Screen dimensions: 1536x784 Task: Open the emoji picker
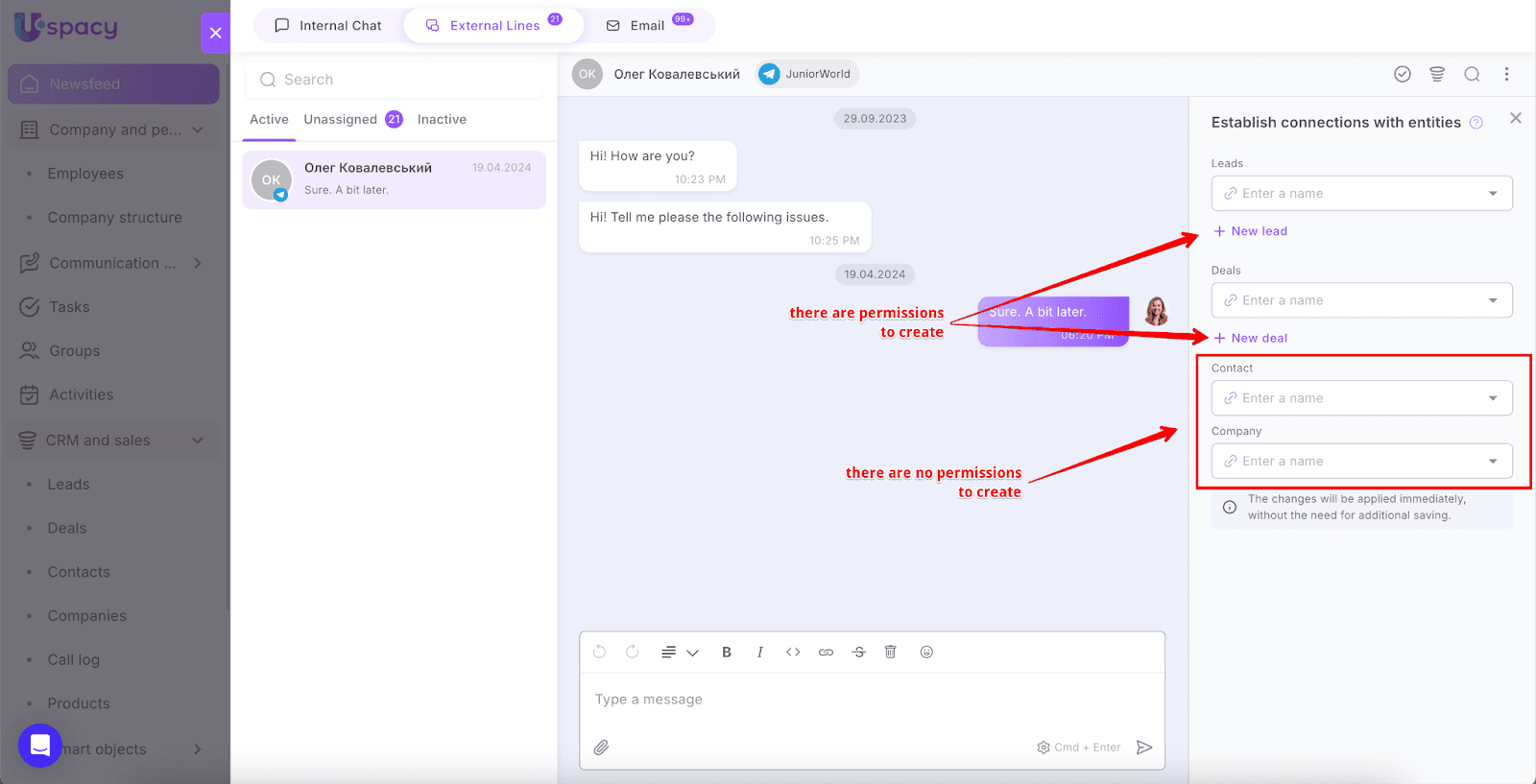tap(926, 653)
